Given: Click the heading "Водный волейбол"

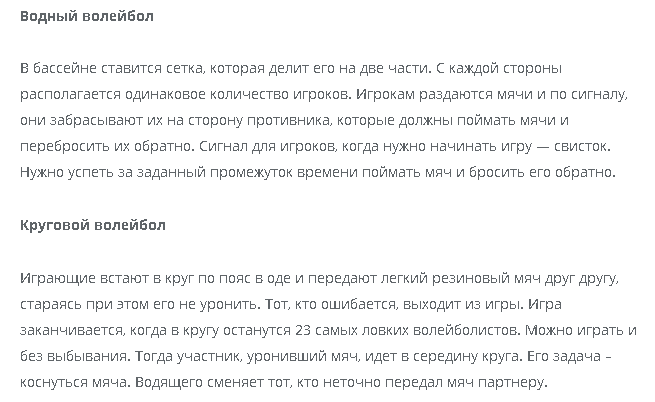Looking at the screenshot, I should click(87, 17).
